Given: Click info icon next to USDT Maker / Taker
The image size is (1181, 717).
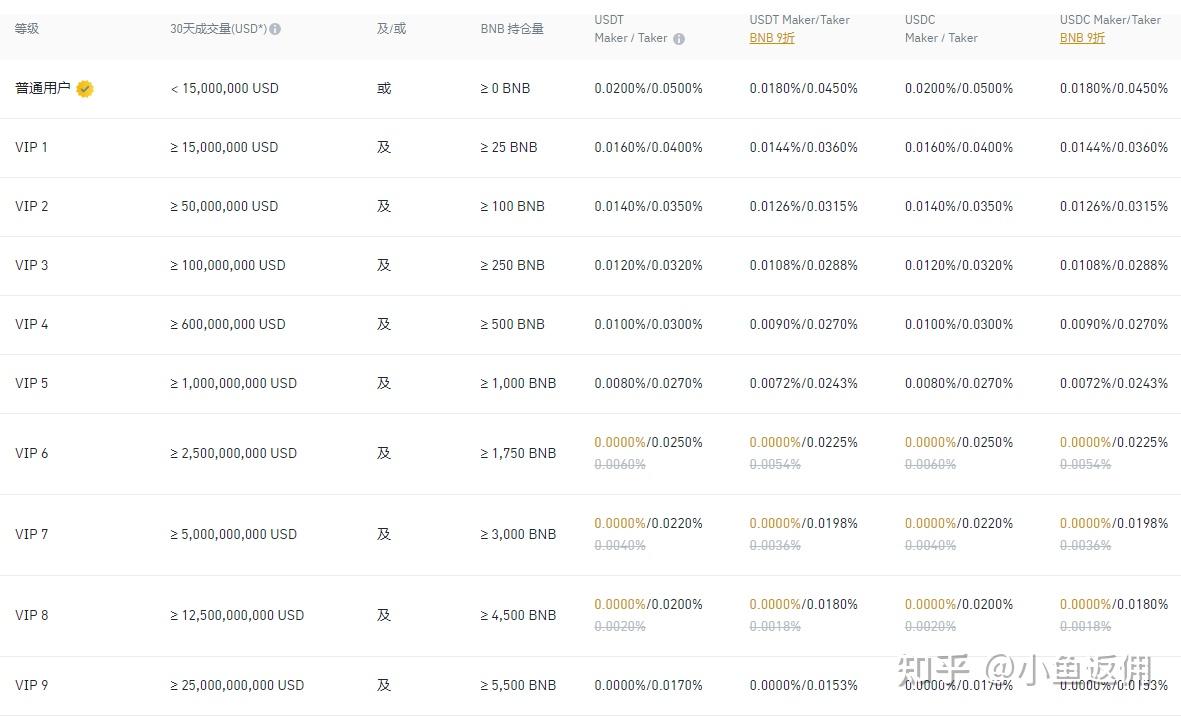Looking at the screenshot, I should point(679,39).
